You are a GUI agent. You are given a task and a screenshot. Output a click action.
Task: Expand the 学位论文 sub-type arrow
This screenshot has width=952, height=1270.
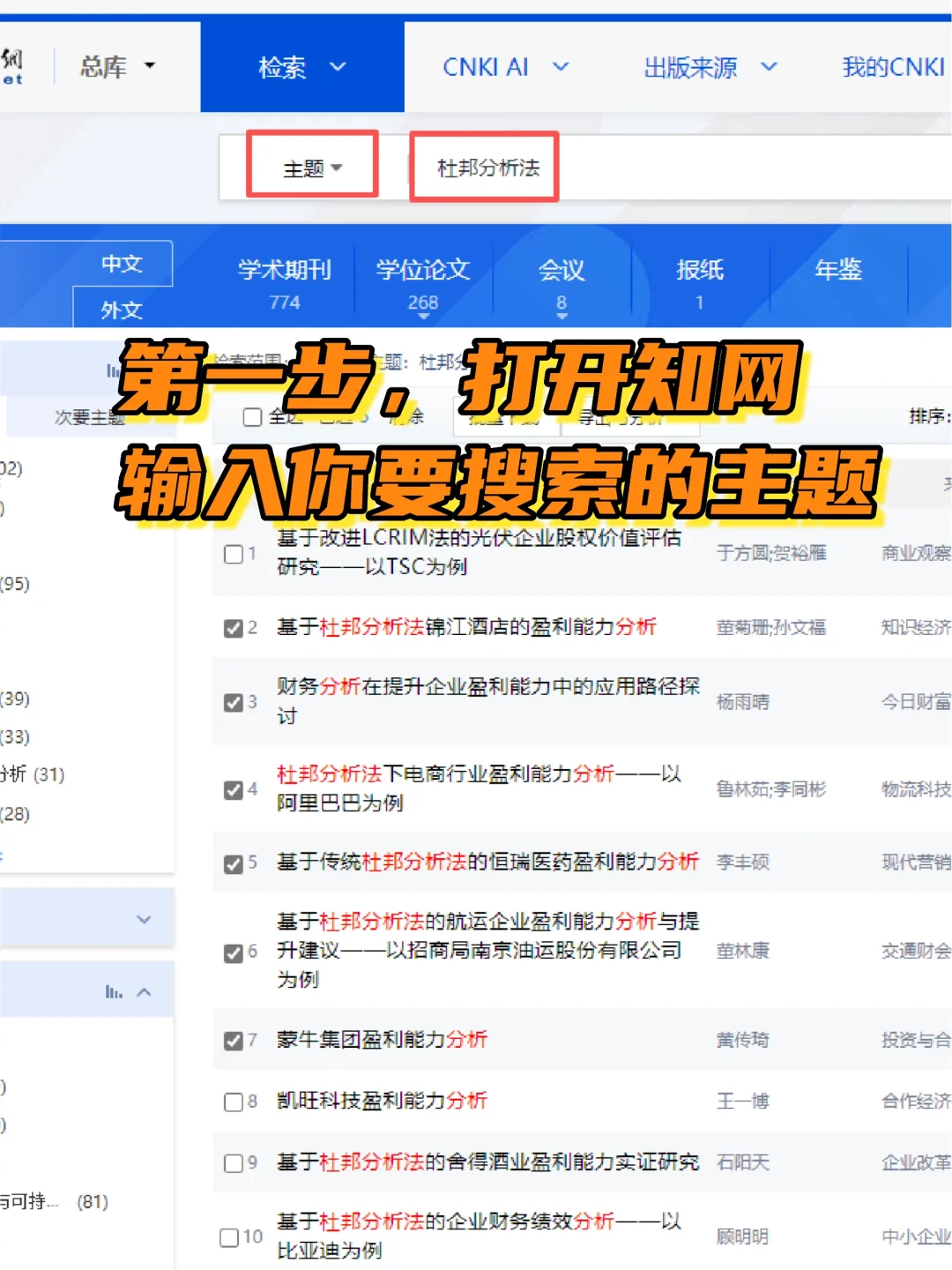423,317
